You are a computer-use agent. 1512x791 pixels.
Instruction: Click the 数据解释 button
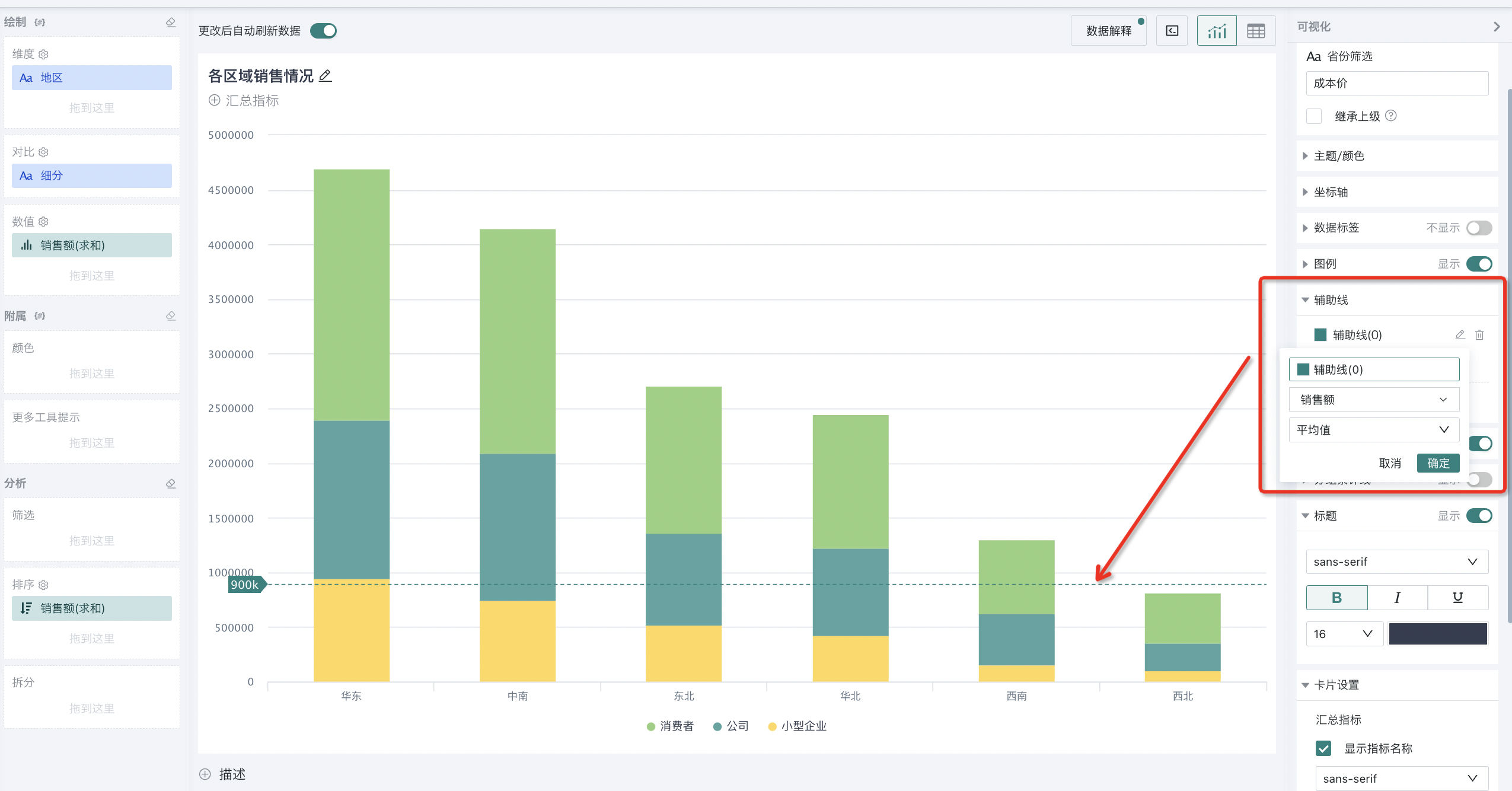point(1108,31)
